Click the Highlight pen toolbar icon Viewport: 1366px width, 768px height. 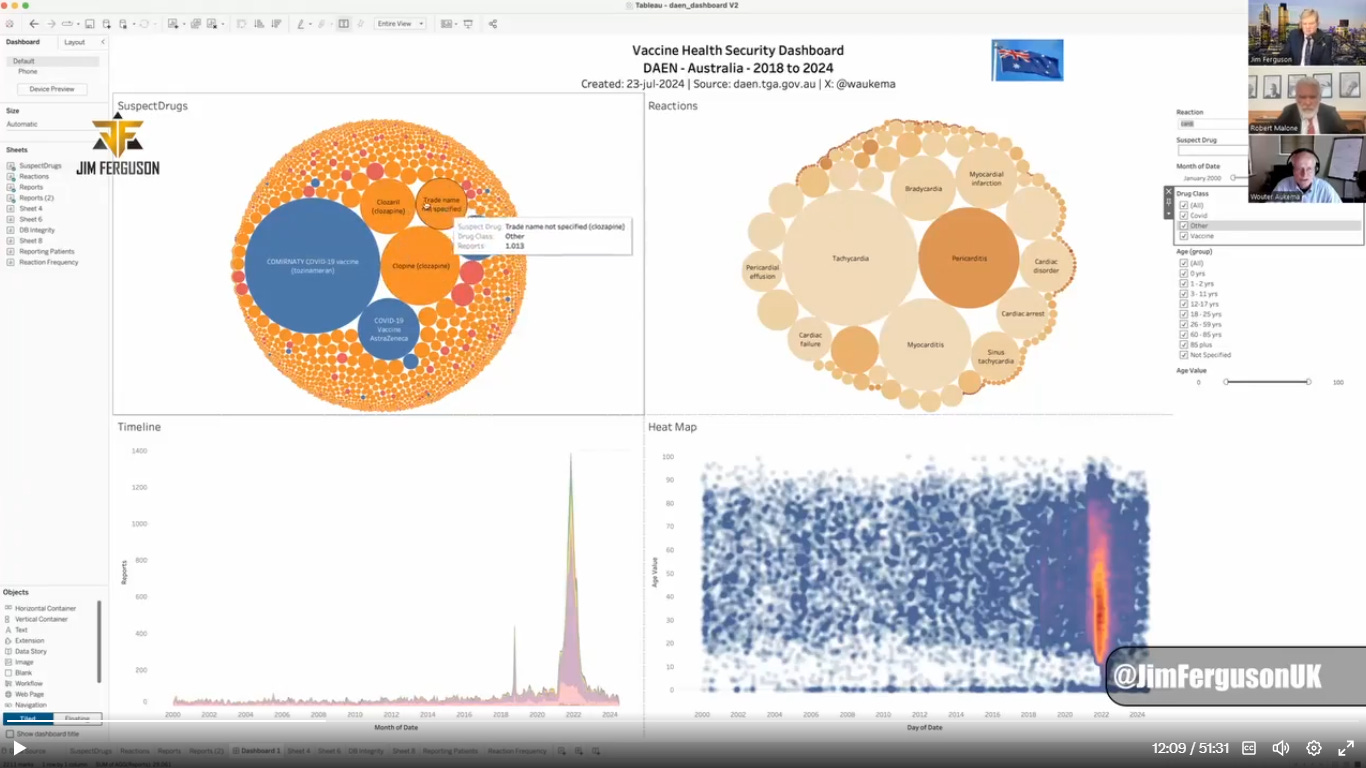pos(300,23)
